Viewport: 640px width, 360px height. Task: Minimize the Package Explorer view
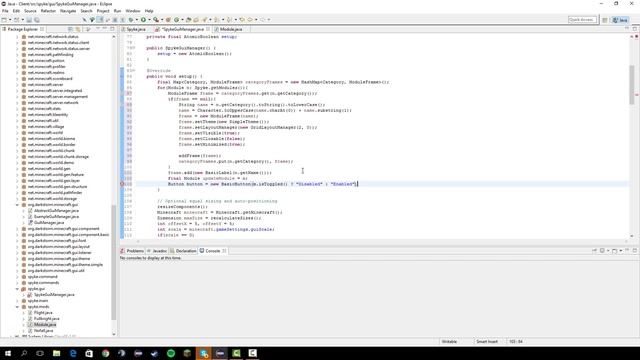105,29
